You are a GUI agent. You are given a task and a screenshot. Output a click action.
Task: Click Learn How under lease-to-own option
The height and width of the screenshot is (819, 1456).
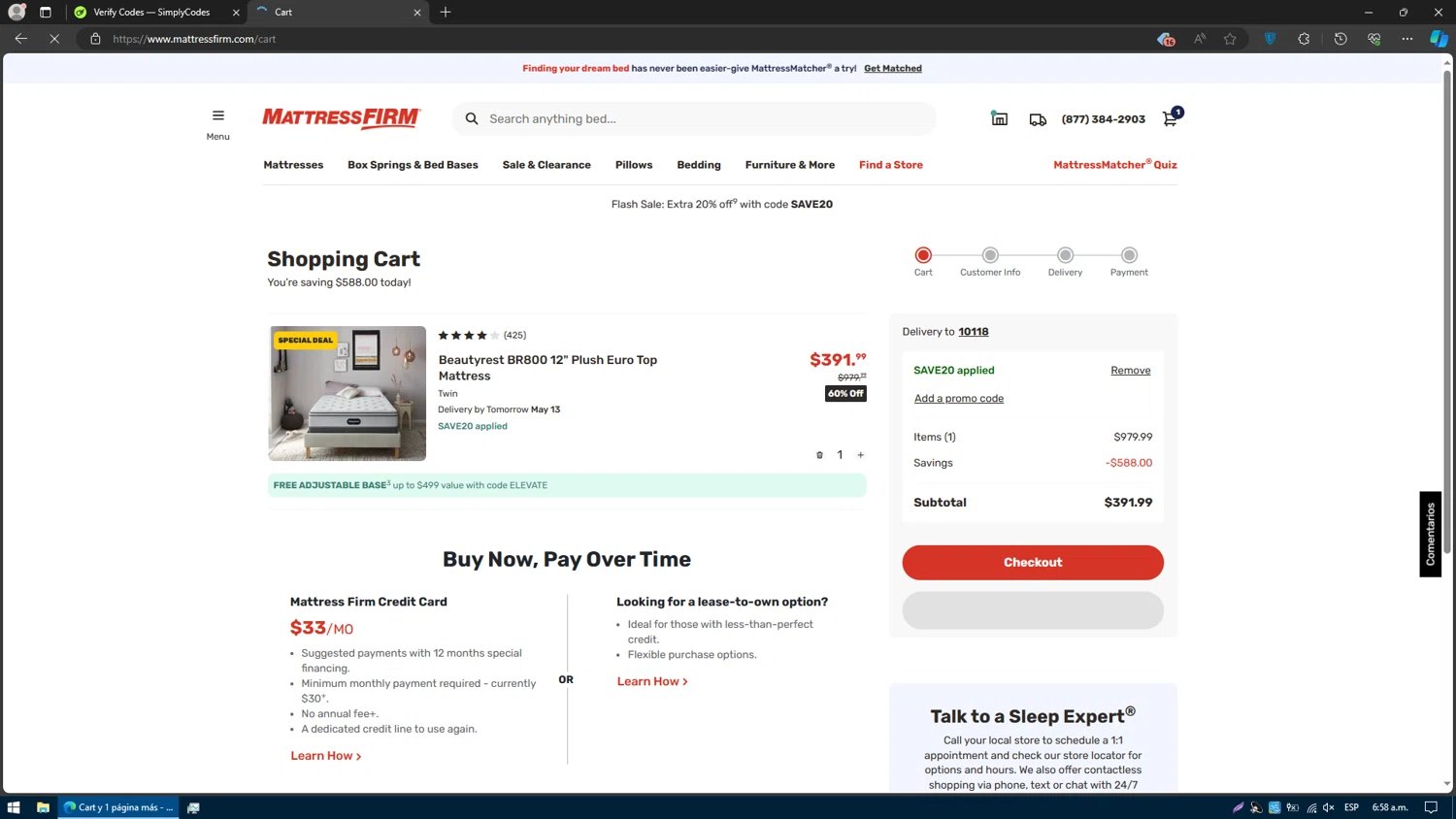[x=652, y=682]
